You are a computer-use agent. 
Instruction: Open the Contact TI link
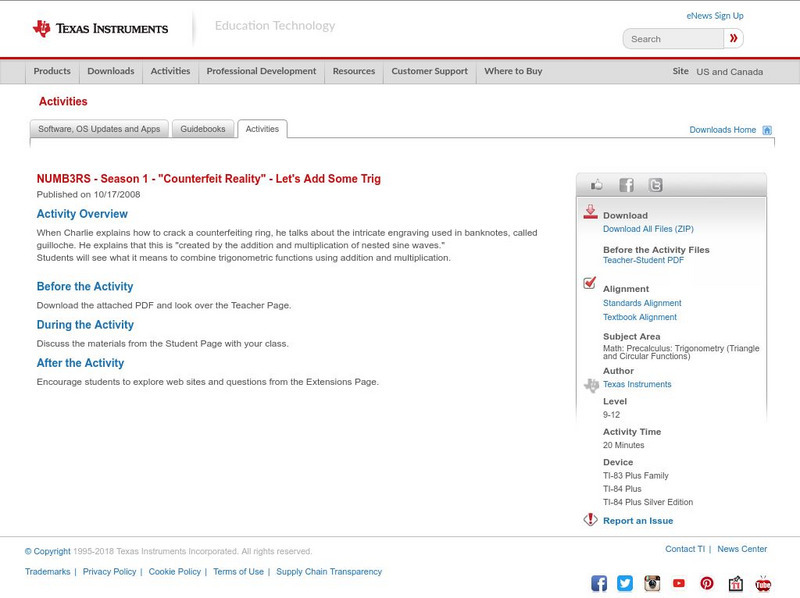[685, 549]
